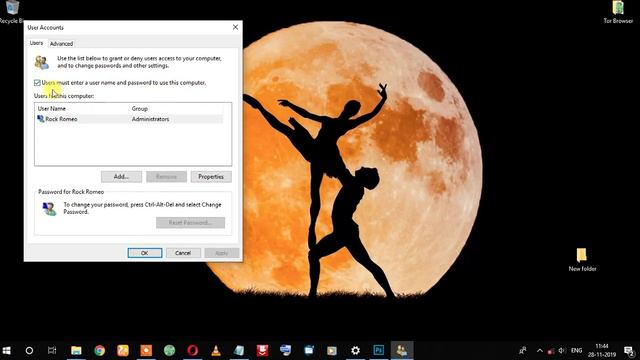Image resolution: width=640 pixels, height=360 pixels.
Task: Click the Add... button
Action: pos(122,177)
